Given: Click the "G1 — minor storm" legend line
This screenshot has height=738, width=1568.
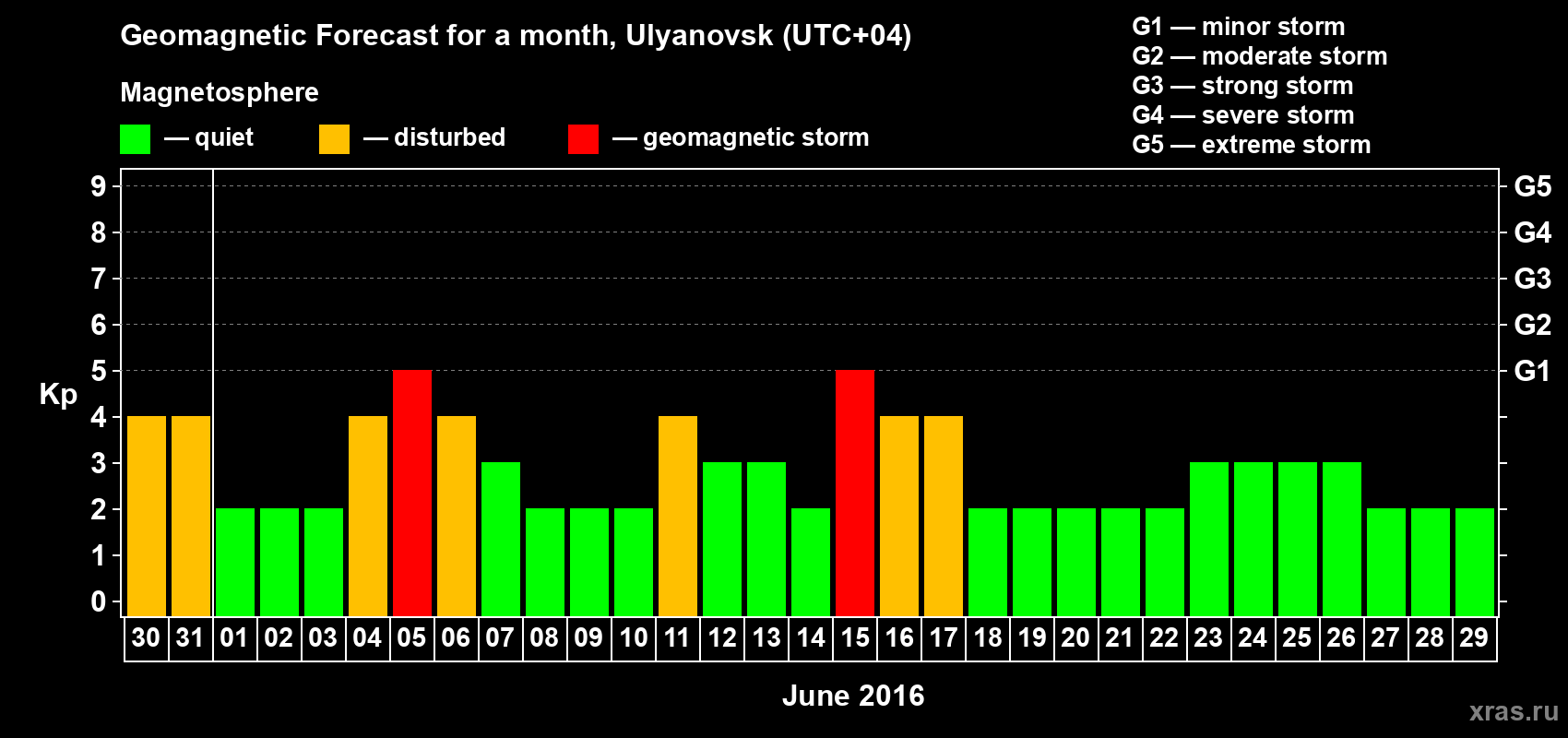Looking at the screenshot, I should pyautogui.click(x=1239, y=27).
